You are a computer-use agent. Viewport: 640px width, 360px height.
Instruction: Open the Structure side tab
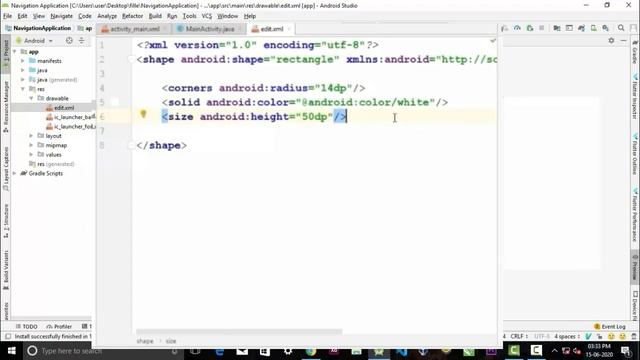click(6, 221)
